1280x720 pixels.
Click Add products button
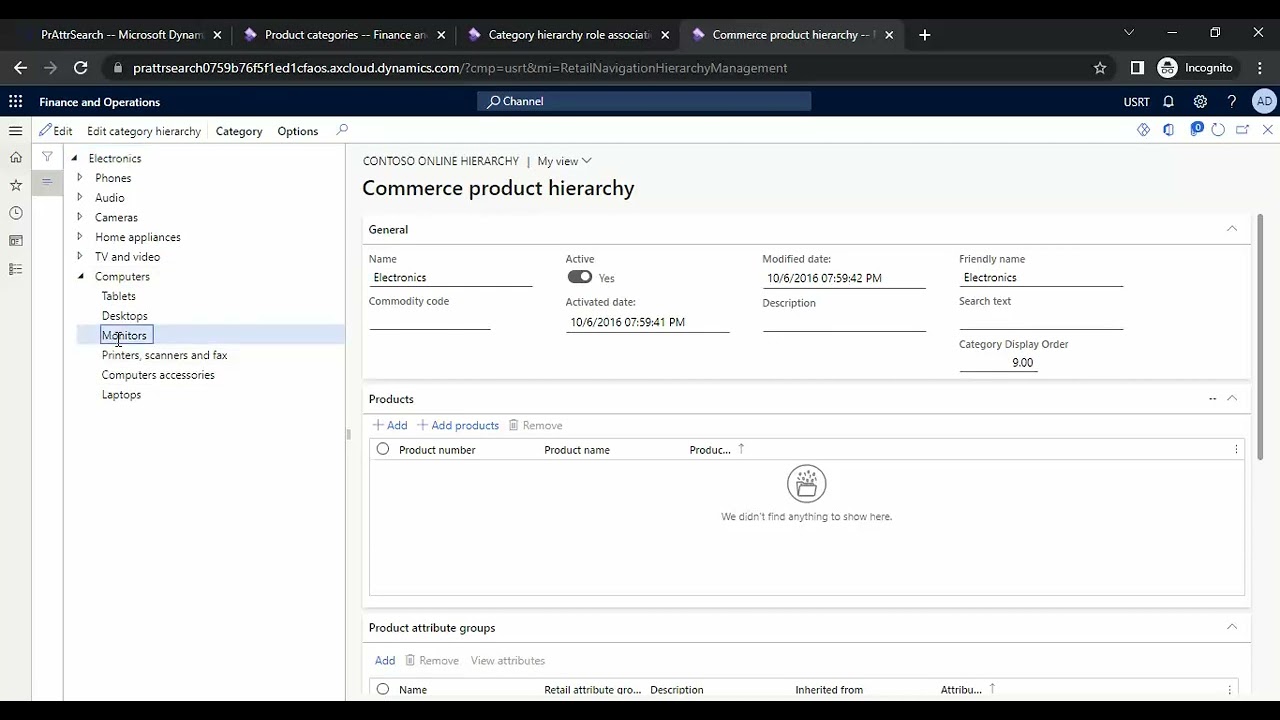(458, 425)
